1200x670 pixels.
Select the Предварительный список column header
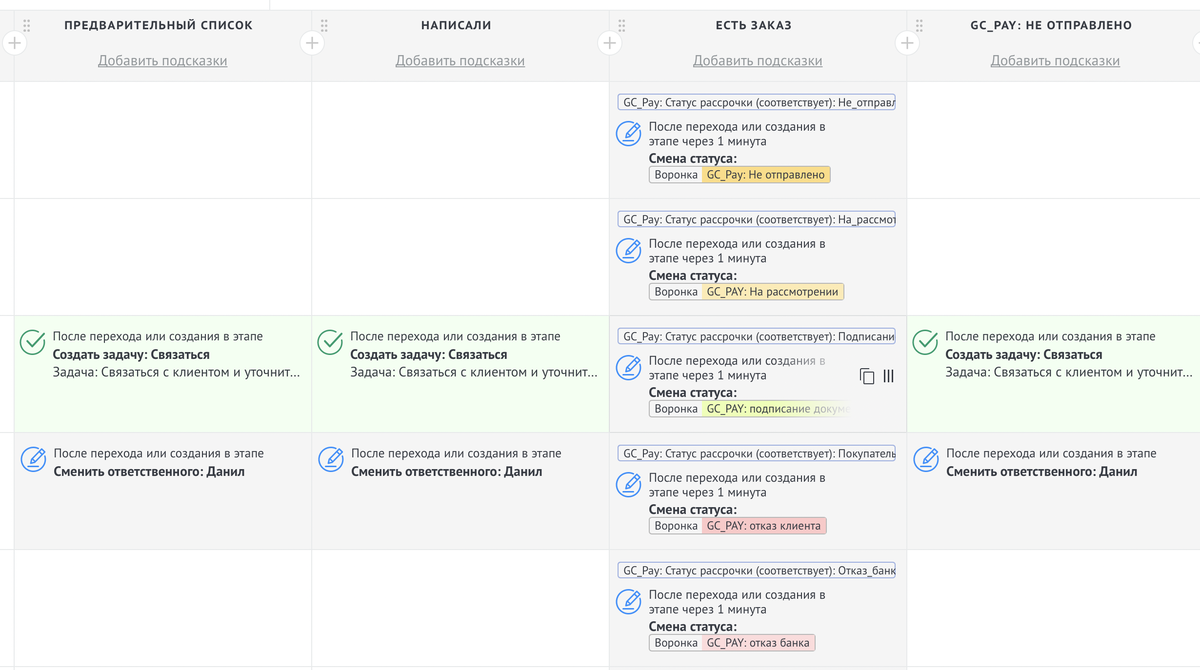click(158, 25)
